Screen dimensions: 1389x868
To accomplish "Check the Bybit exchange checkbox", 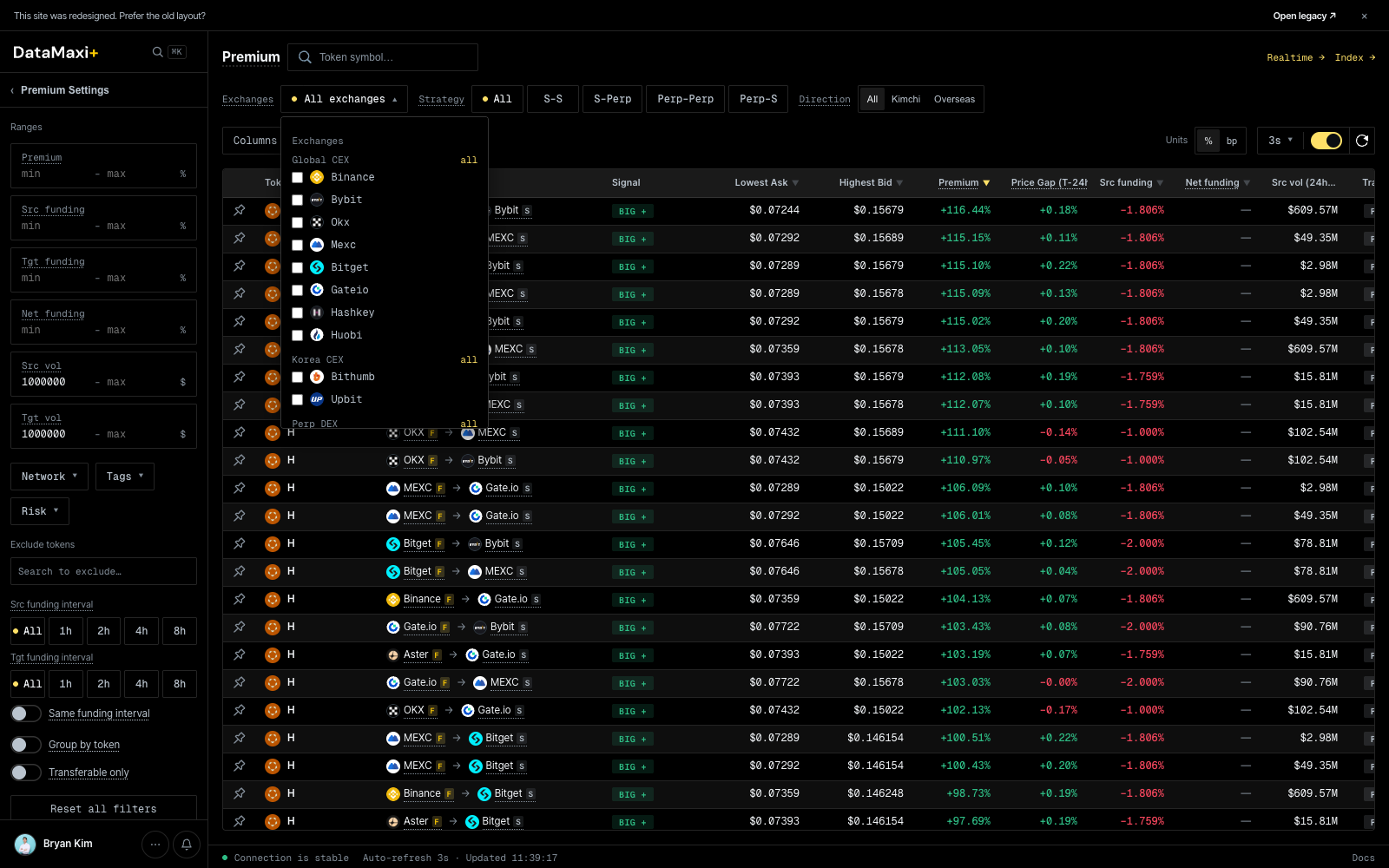I will (297, 200).
